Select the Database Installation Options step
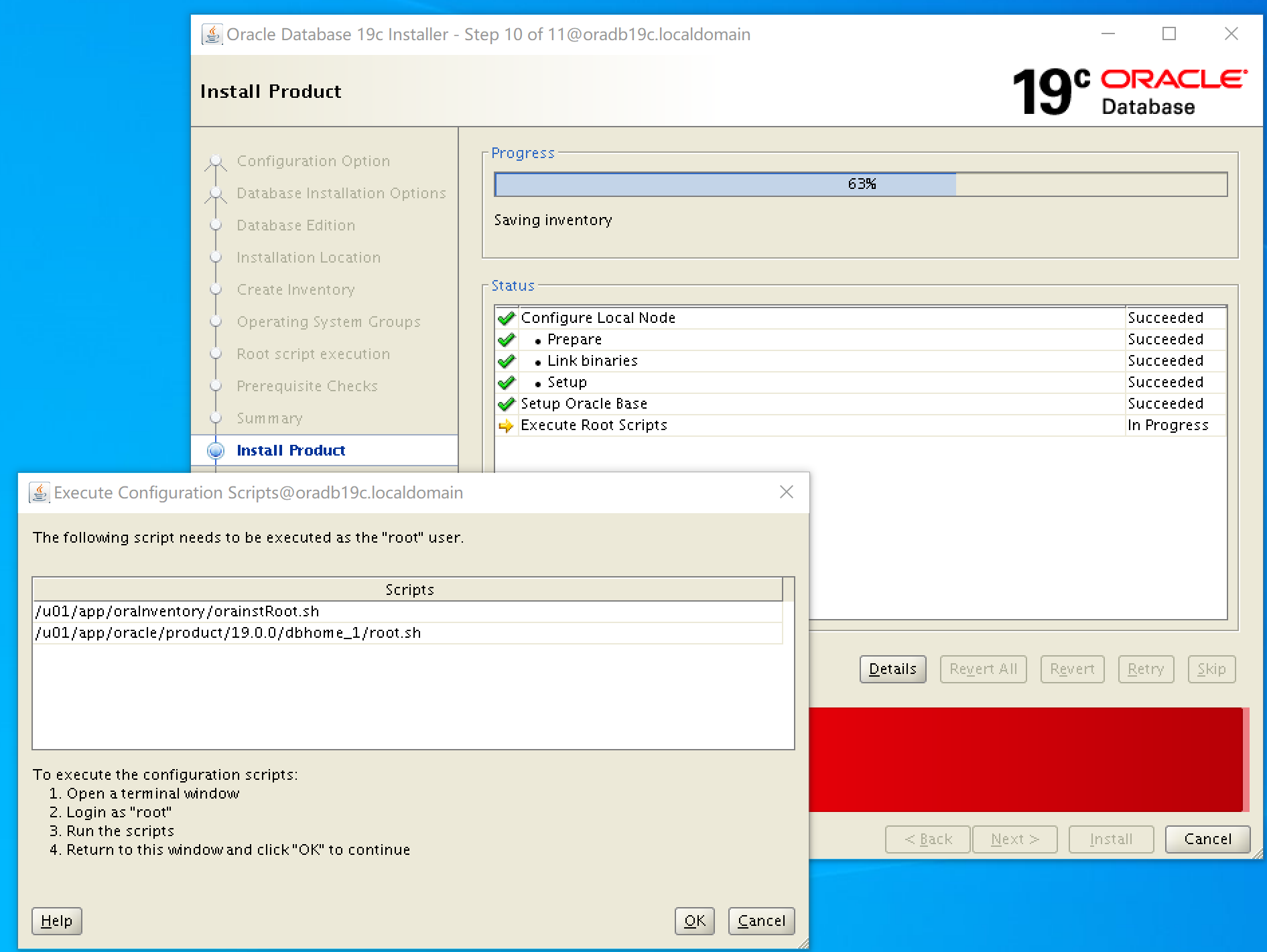The image size is (1267, 952). (342, 193)
